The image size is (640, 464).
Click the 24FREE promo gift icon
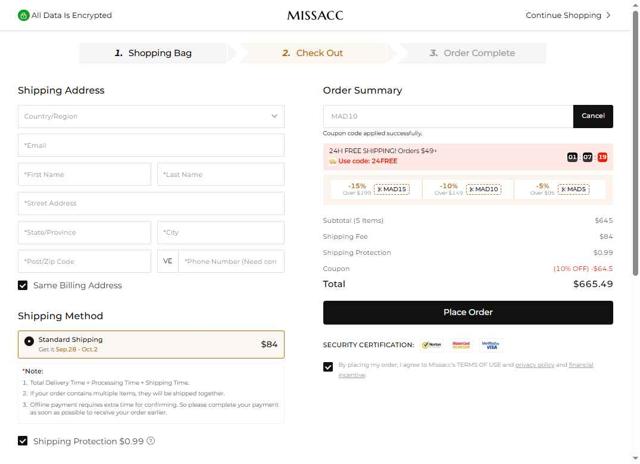coord(333,161)
